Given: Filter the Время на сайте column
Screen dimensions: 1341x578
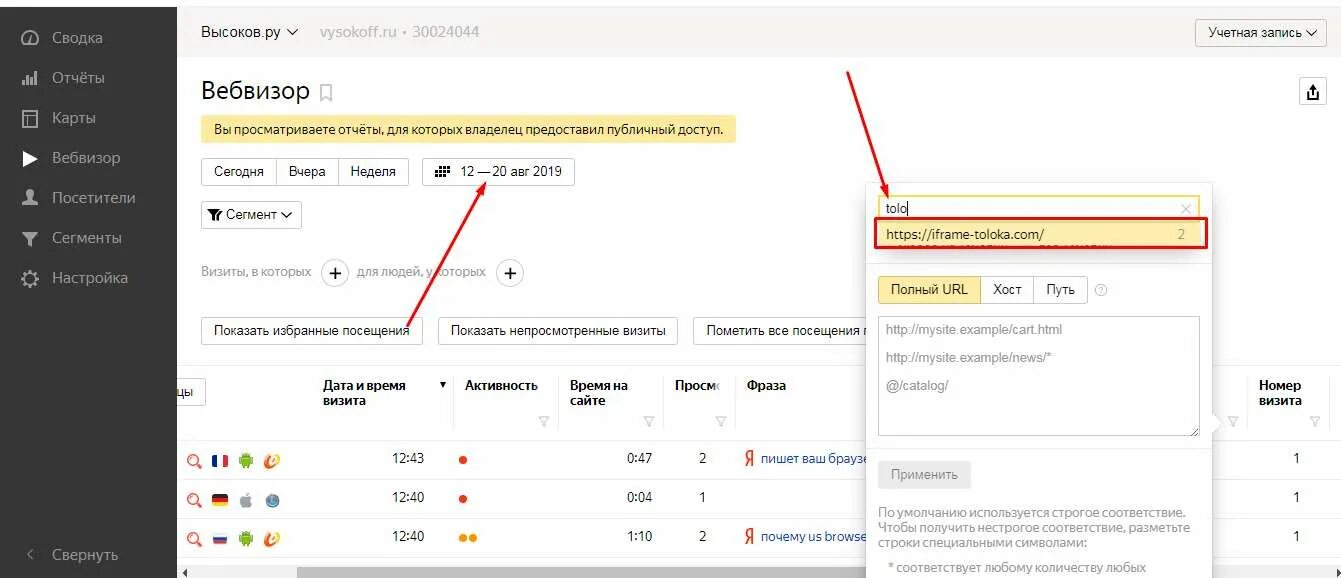Looking at the screenshot, I should click(x=649, y=422).
